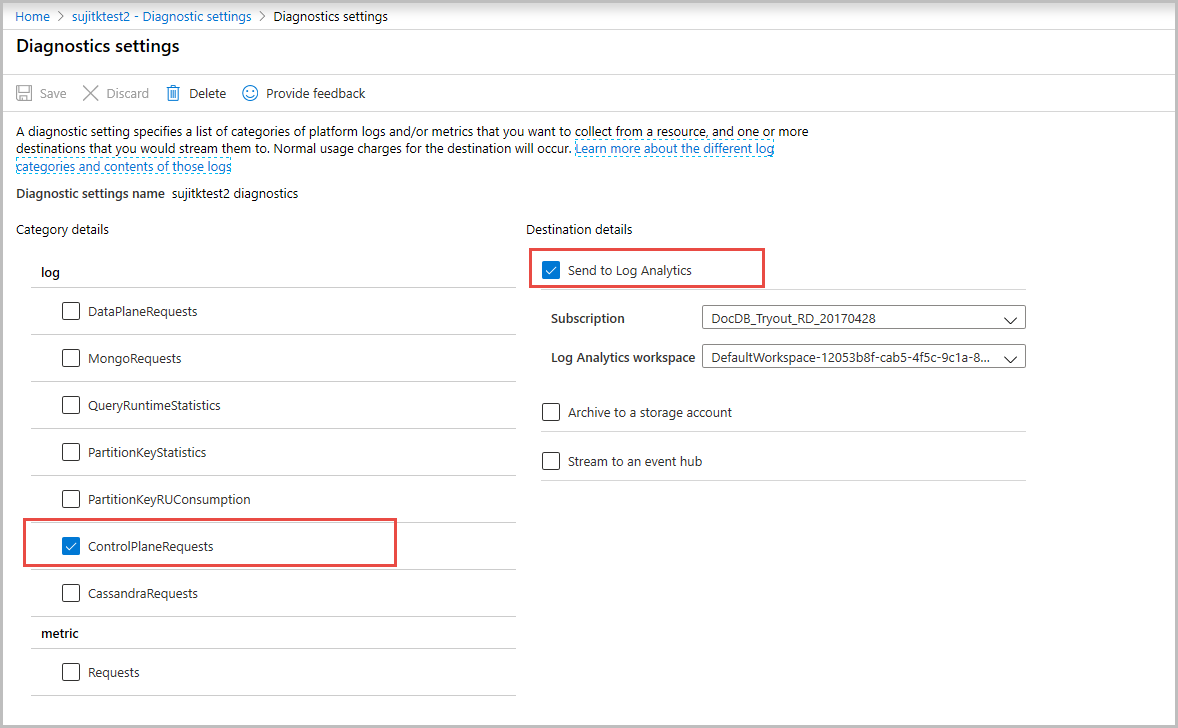Check Archive to a storage account
The width and height of the screenshot is (1178, 728).
tap(551, 412)
